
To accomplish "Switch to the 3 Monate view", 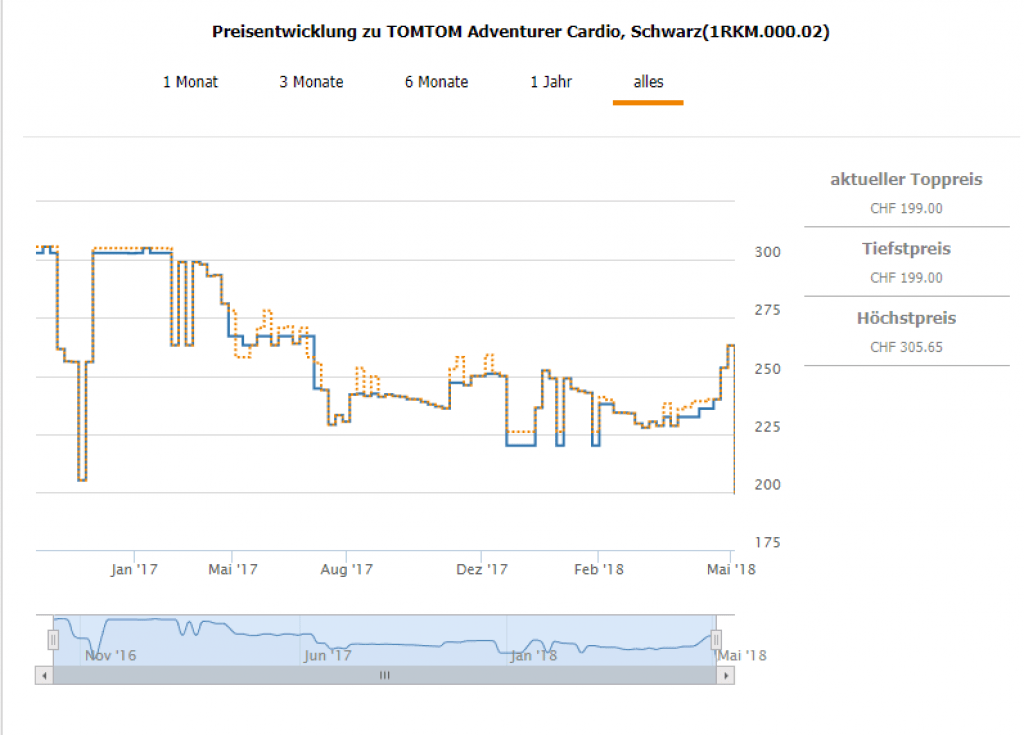I will [x=311, y=82].
